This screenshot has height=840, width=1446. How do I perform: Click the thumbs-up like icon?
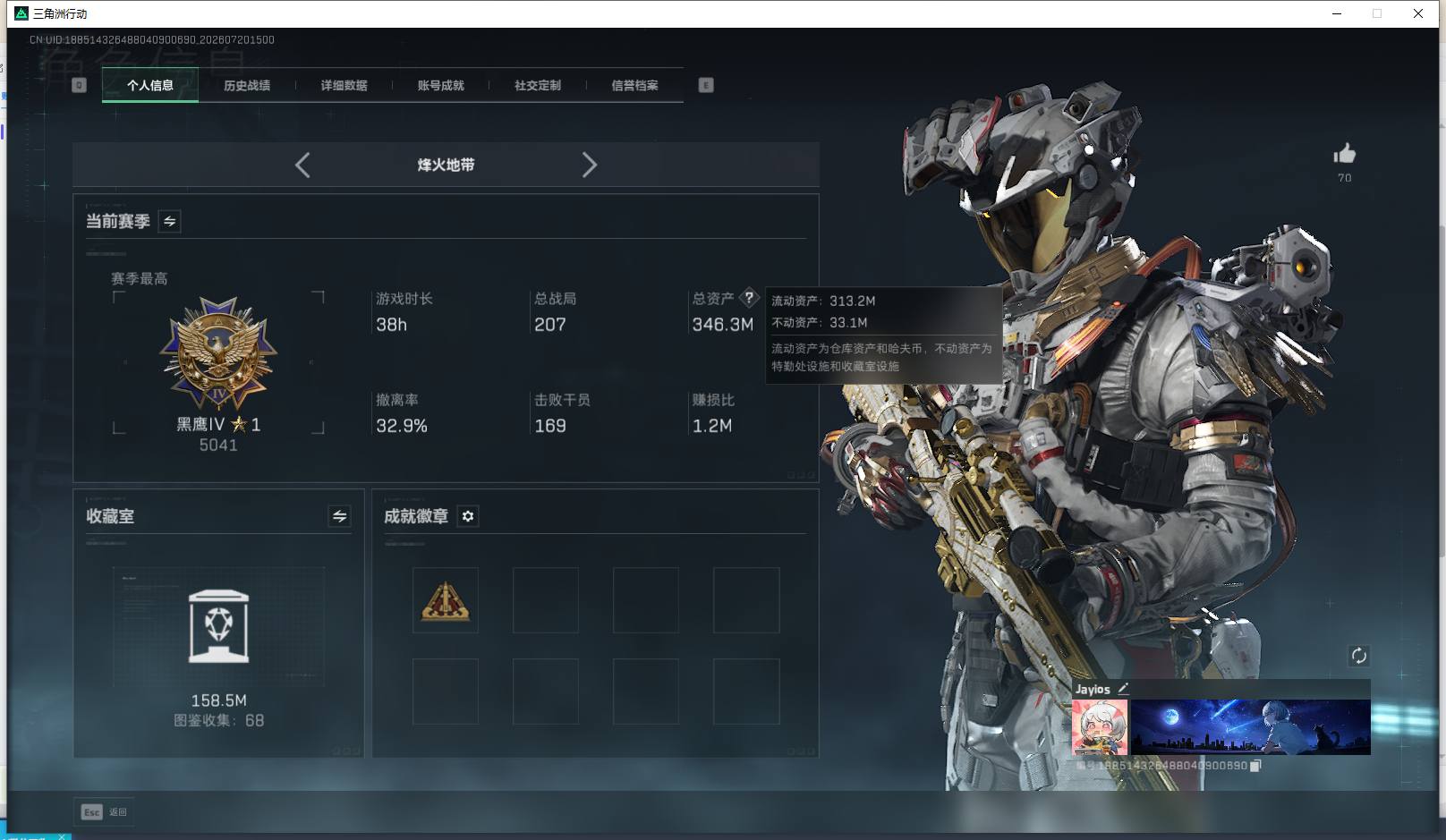1344,154
